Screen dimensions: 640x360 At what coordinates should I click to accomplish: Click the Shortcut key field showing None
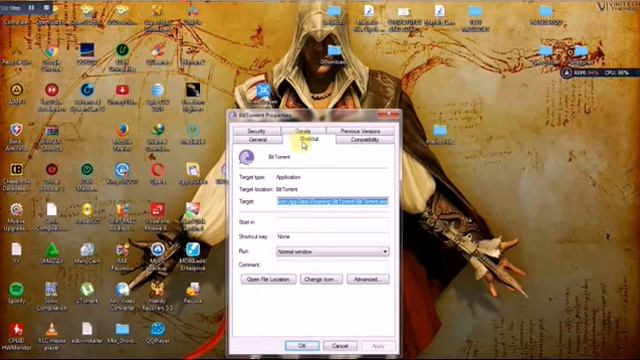pos(332,237)
